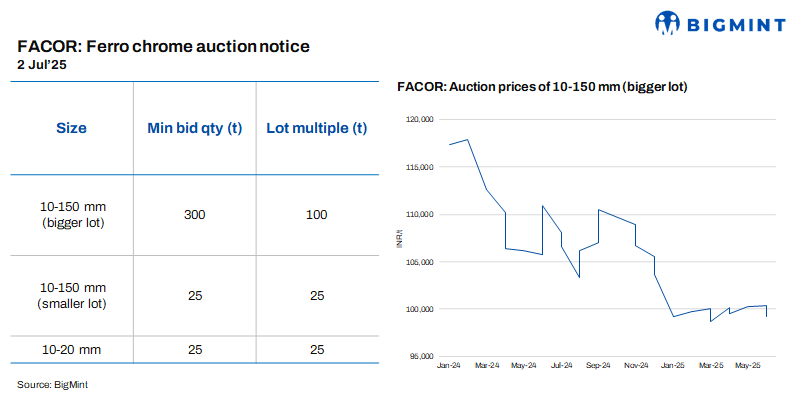Select the Lot multiple (t) column header
Screen dimensions: 804x401
317,128
